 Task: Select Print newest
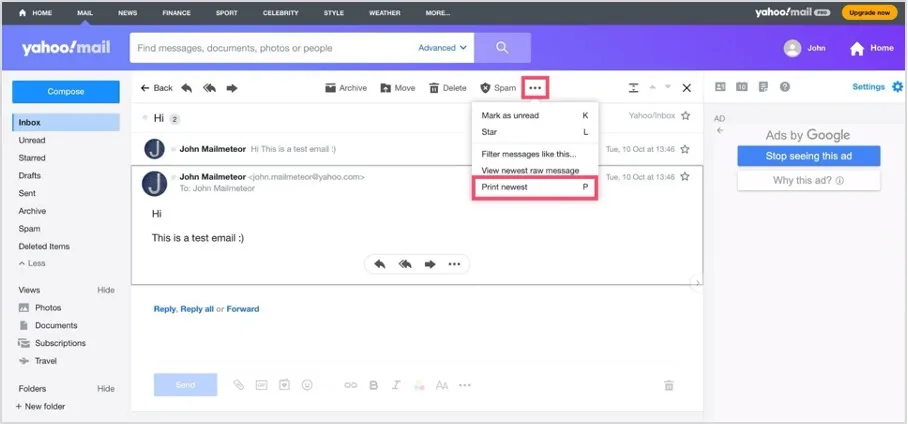(535, 187)
